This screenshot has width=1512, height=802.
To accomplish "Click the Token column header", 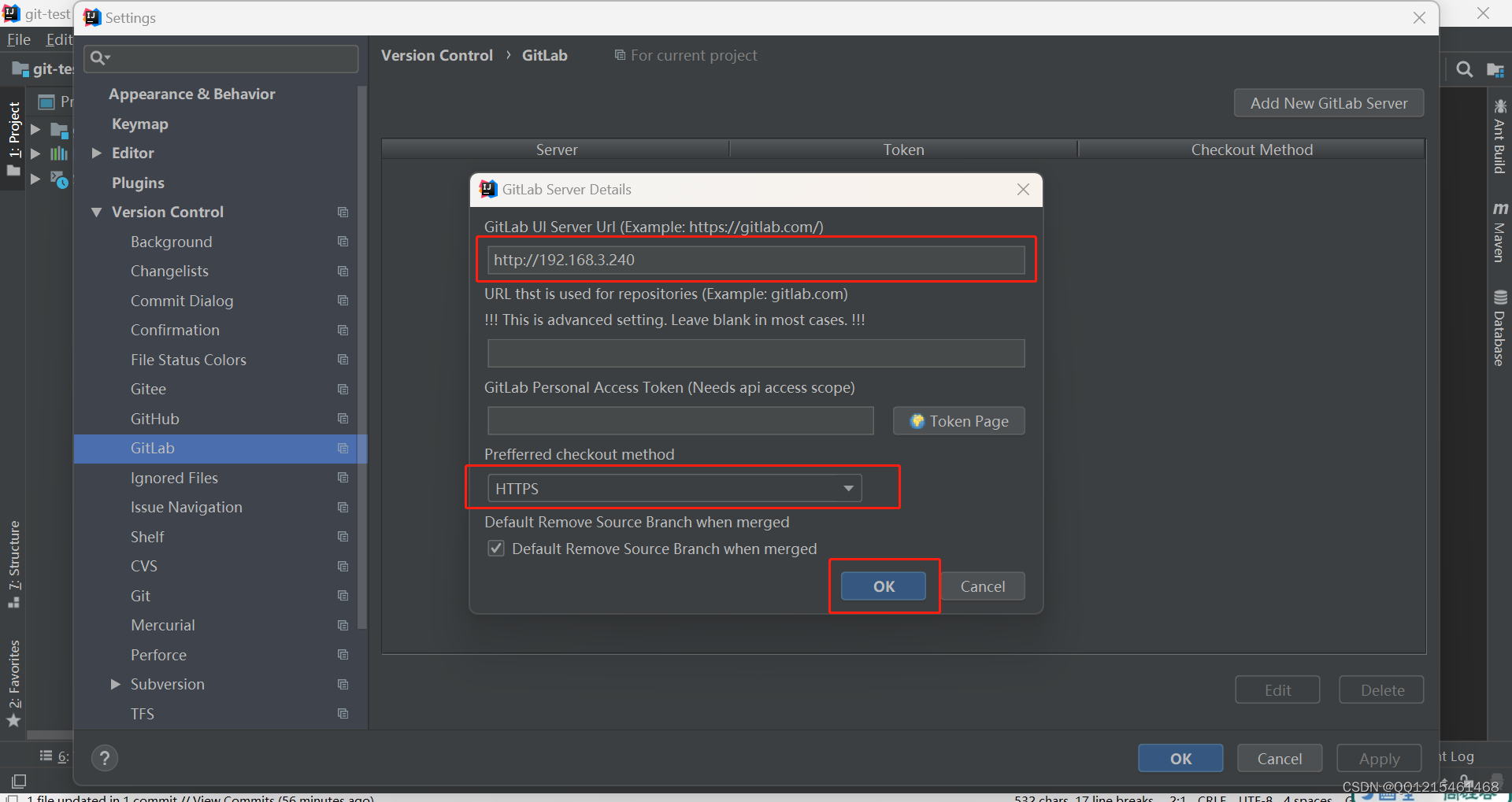I will pos(903,150).
